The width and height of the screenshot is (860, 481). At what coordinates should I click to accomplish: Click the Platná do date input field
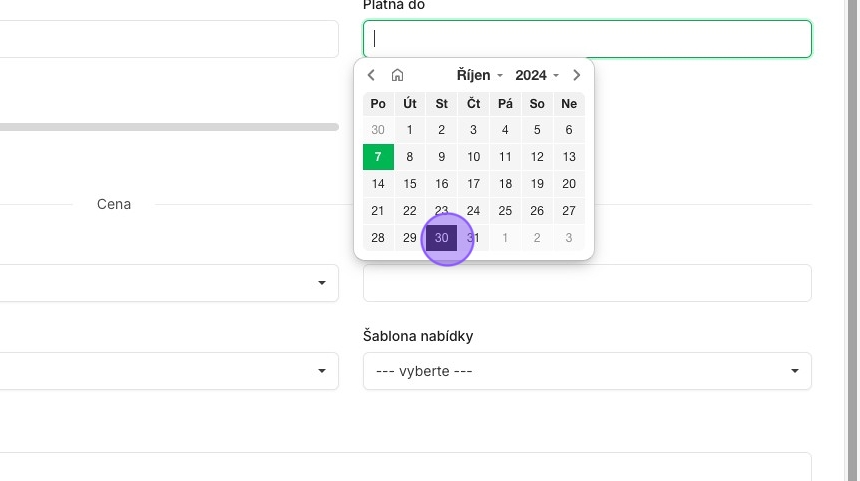click(x=587, y=39)
